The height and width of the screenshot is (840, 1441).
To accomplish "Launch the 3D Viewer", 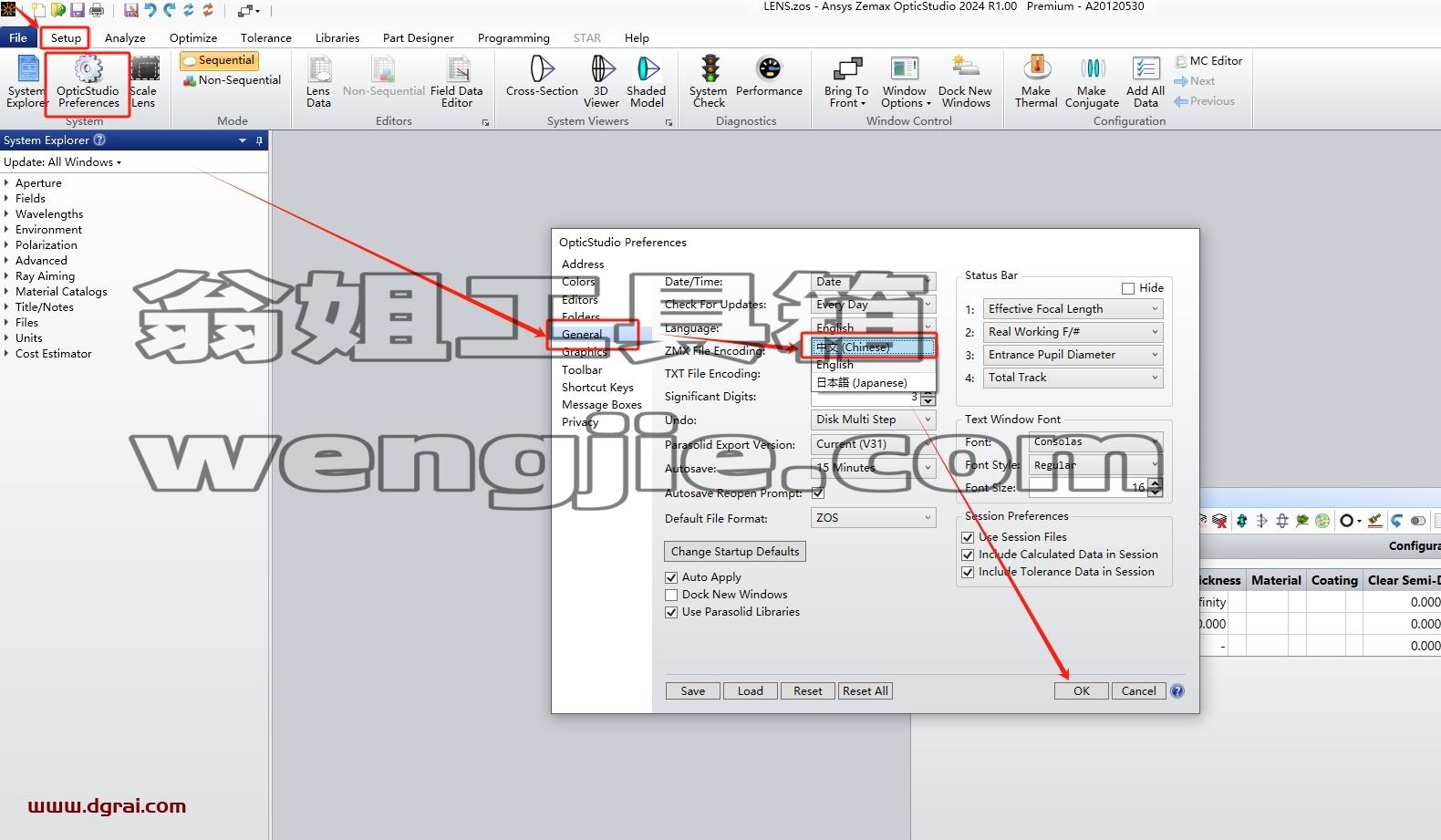I will pyautogui.click(x=601, y=82).
